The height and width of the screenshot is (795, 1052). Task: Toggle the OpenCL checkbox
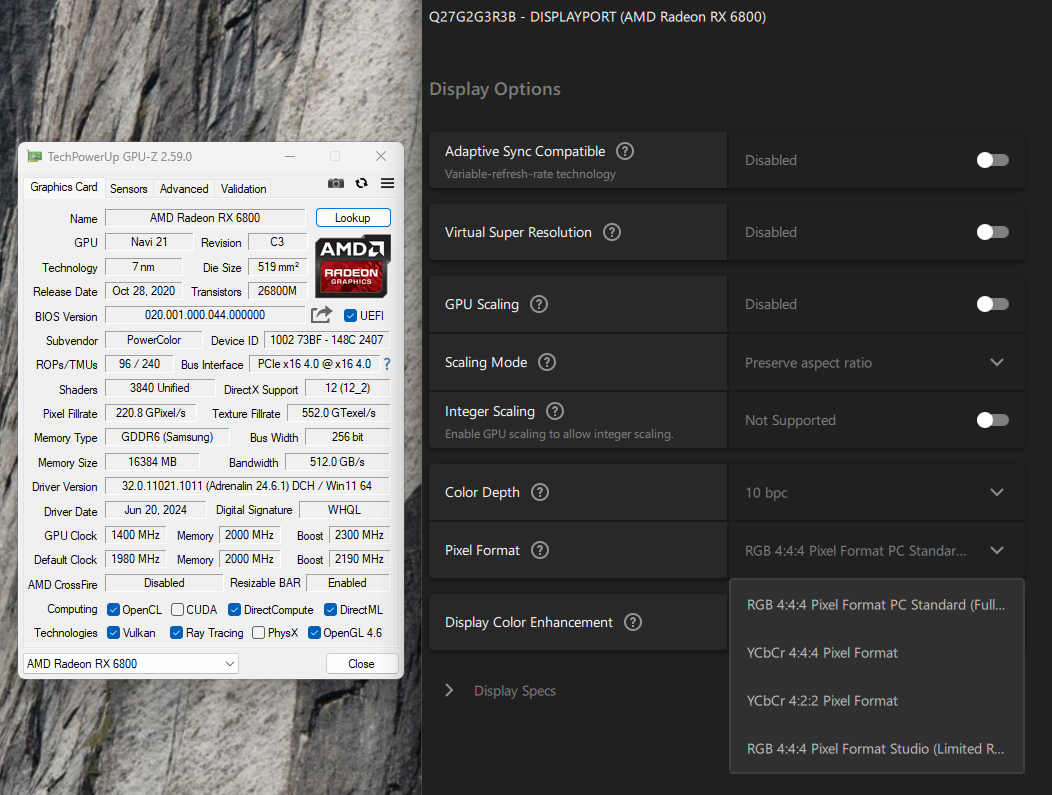point(113,609)
